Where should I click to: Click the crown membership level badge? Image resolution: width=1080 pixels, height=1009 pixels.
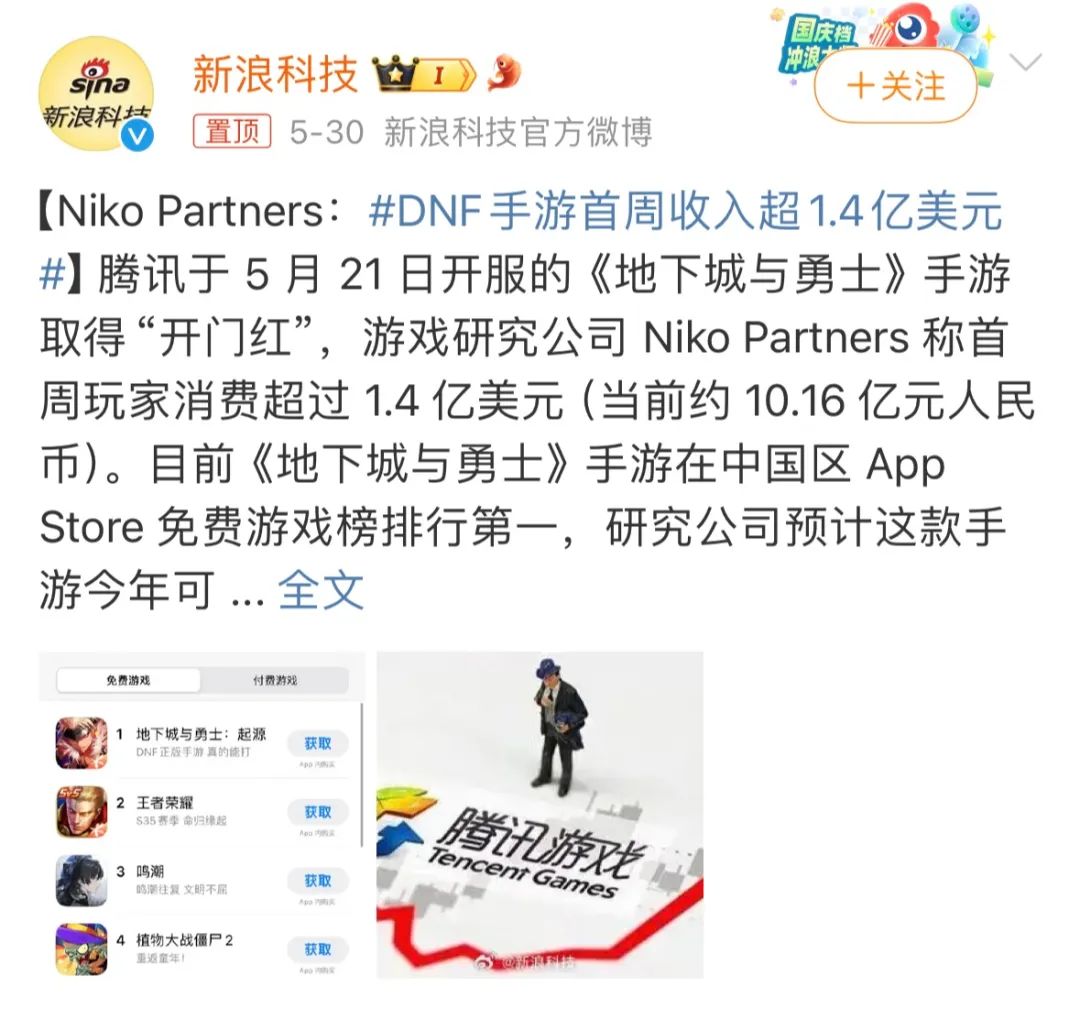click(424, 74)
